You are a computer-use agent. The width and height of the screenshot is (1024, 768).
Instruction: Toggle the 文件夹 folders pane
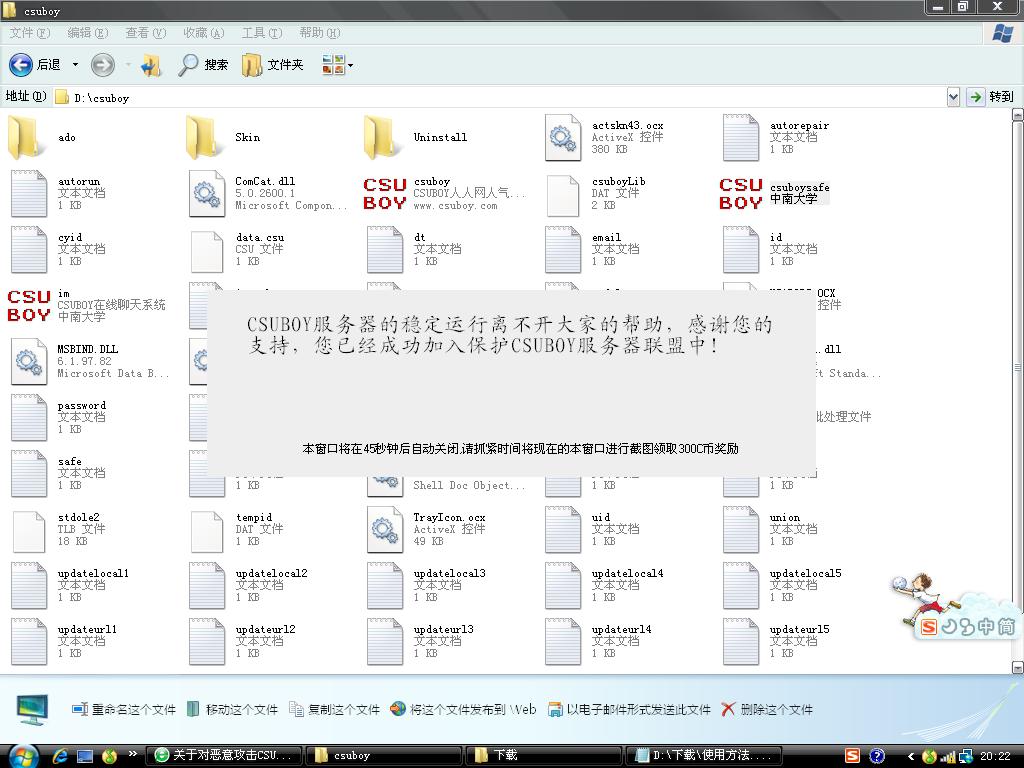[272, 65]
